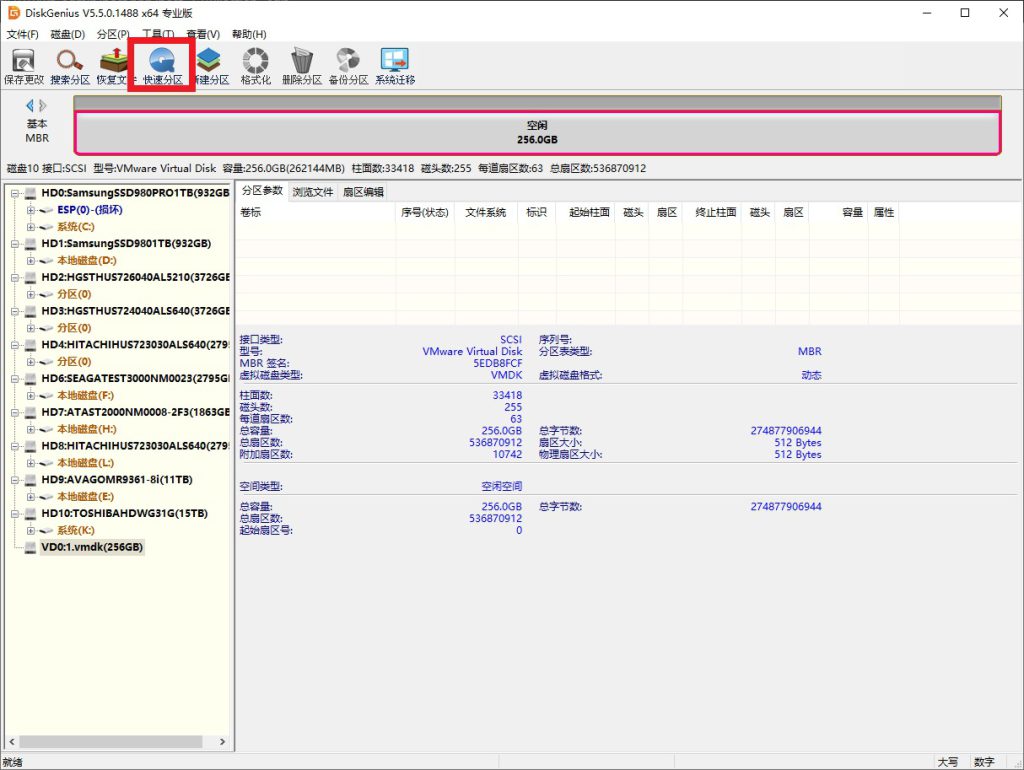Switch to the 扇区编辑 tab
The height and width of the screenshot is (770, 1024).
(x=363, y=192)
